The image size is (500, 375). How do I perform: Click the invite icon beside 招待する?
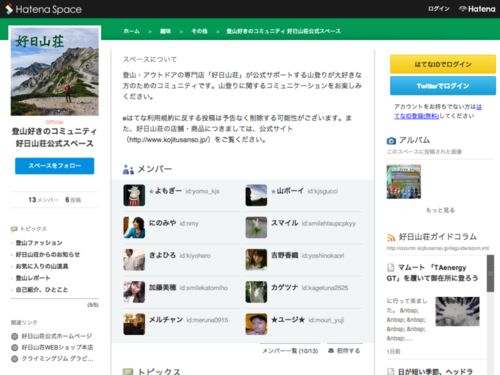[331, 351]
